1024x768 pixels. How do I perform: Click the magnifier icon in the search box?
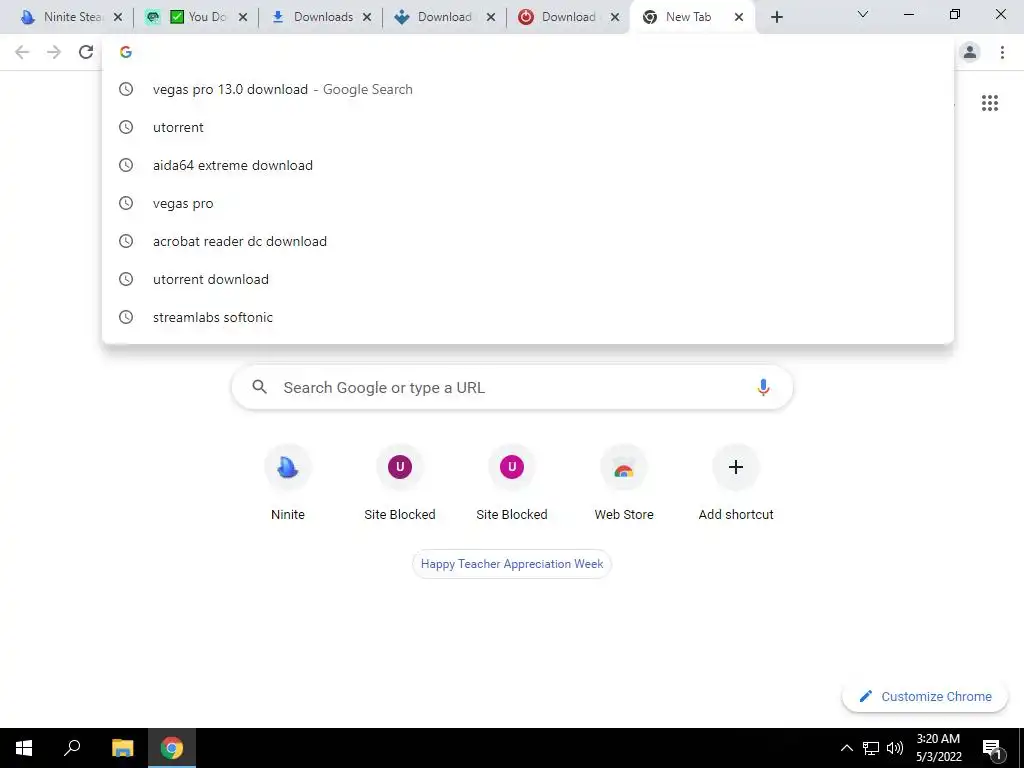click(259, 387)
